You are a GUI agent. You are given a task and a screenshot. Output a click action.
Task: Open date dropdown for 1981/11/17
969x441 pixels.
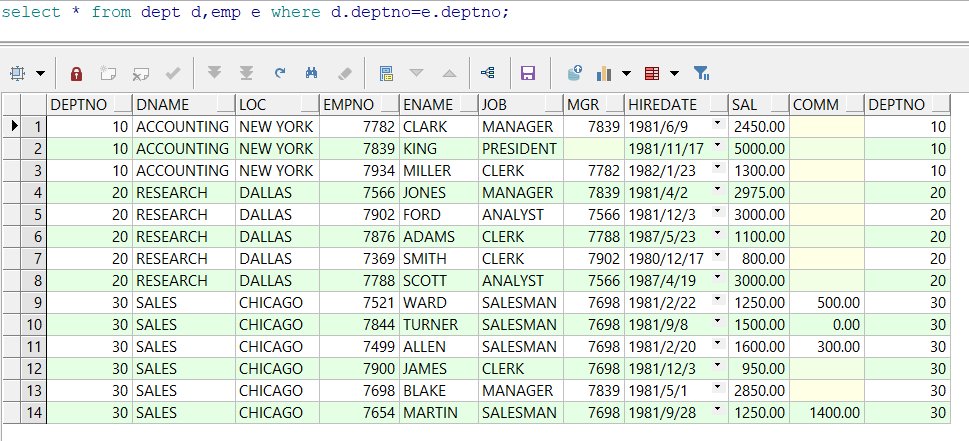tap(717, 146)
